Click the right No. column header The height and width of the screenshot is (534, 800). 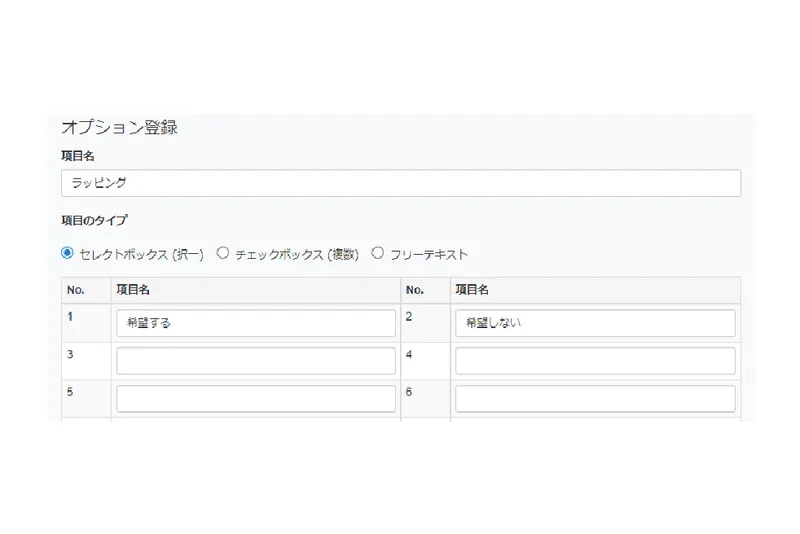click(426, 290)
